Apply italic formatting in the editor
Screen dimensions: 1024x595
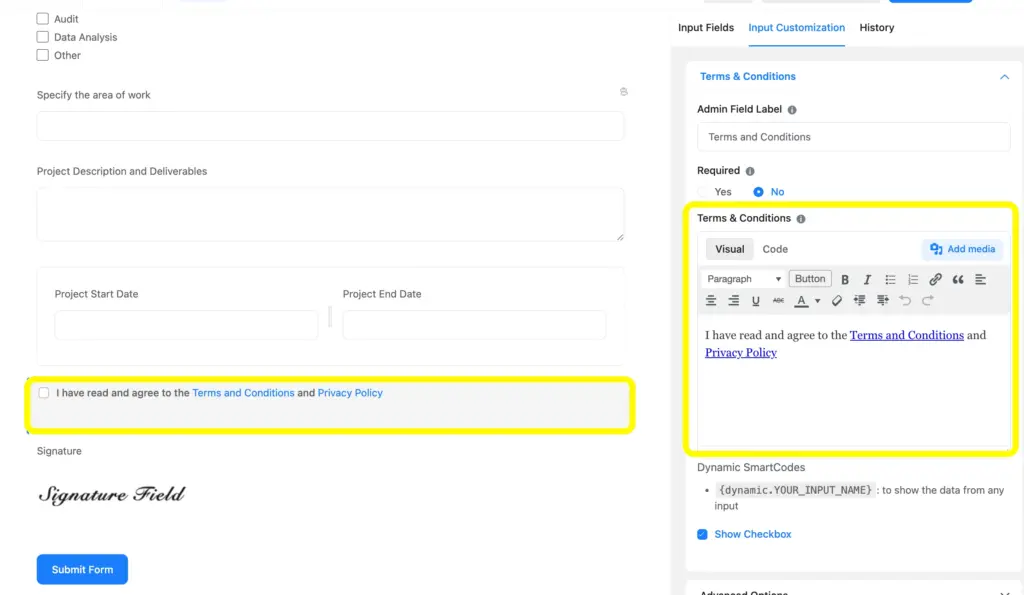pyautogui.click(x=867, y=280)
